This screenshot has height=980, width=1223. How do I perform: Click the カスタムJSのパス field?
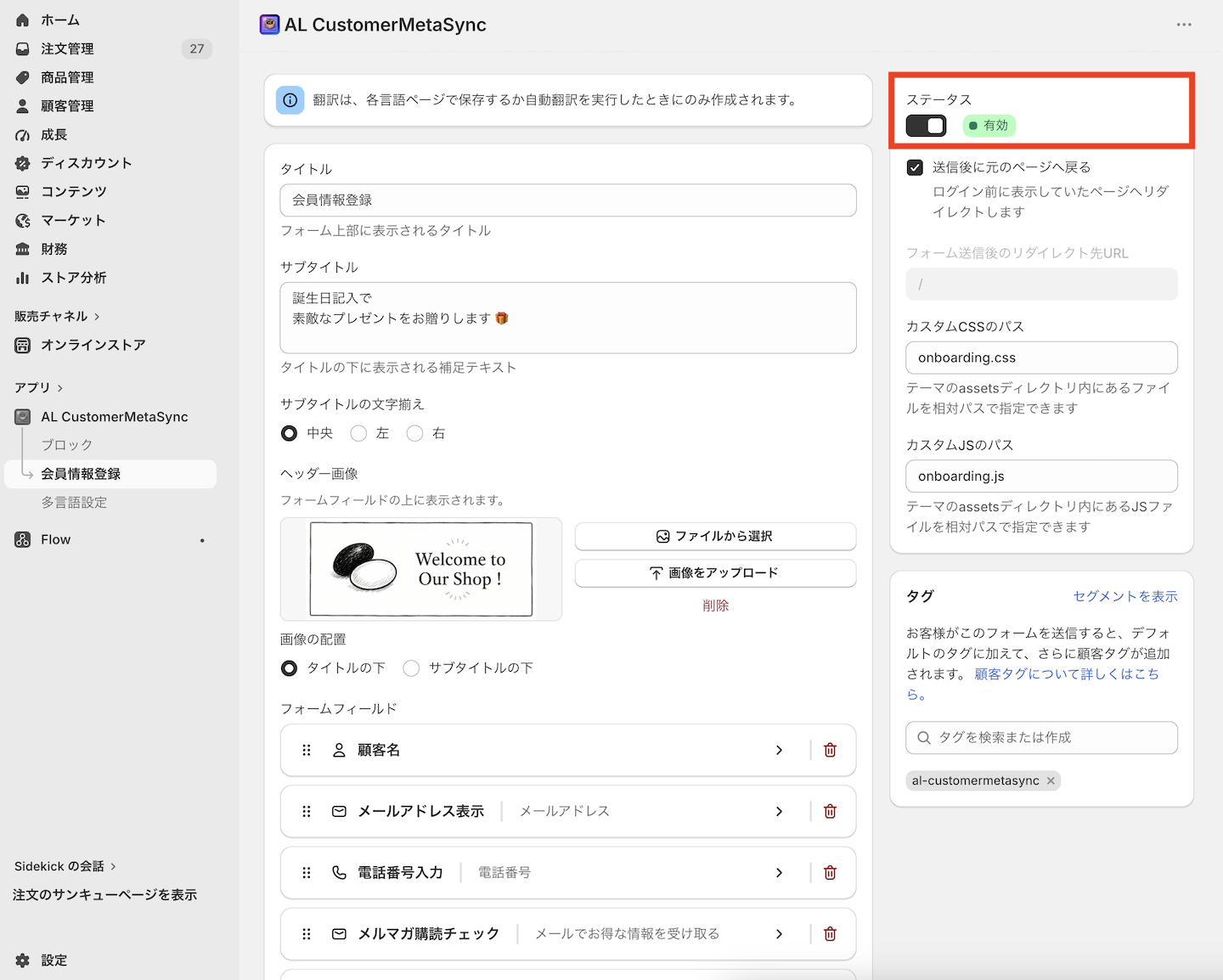click(x=1042, y=476)
